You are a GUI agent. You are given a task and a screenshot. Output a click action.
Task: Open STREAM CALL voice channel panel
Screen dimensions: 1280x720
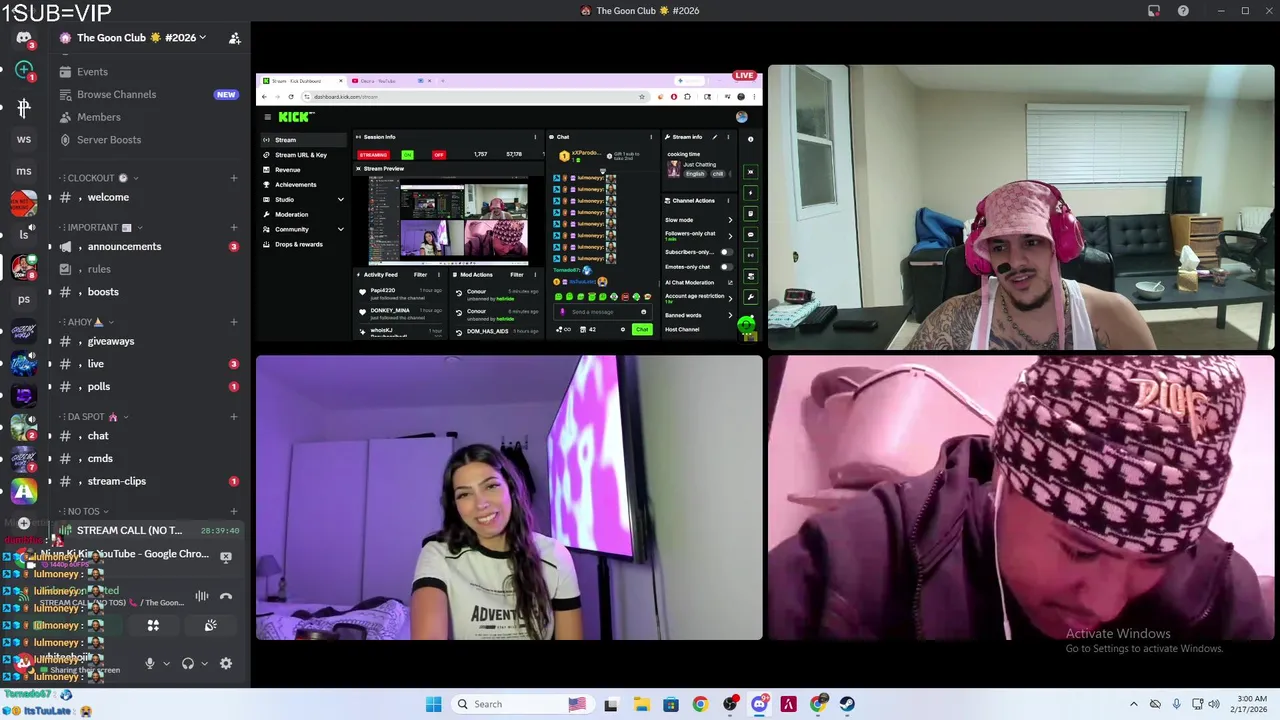pyautogui.click(x=148, y=530)
